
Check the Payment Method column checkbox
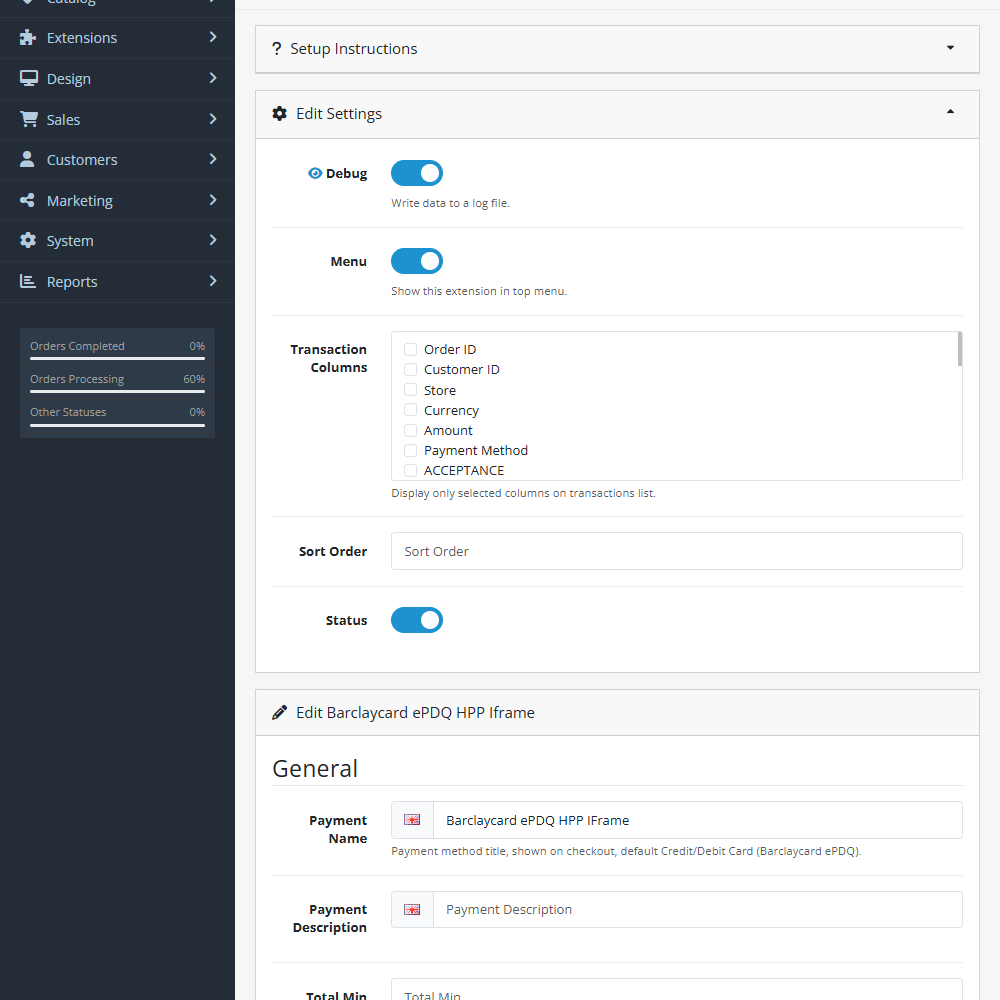[x=411, y=450]
